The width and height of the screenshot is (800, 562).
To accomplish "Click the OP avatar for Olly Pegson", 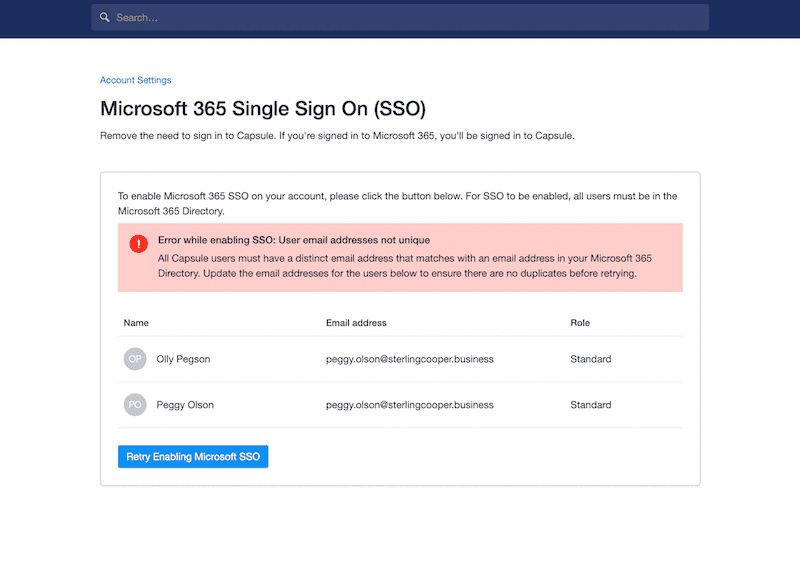I will point(135,359).
